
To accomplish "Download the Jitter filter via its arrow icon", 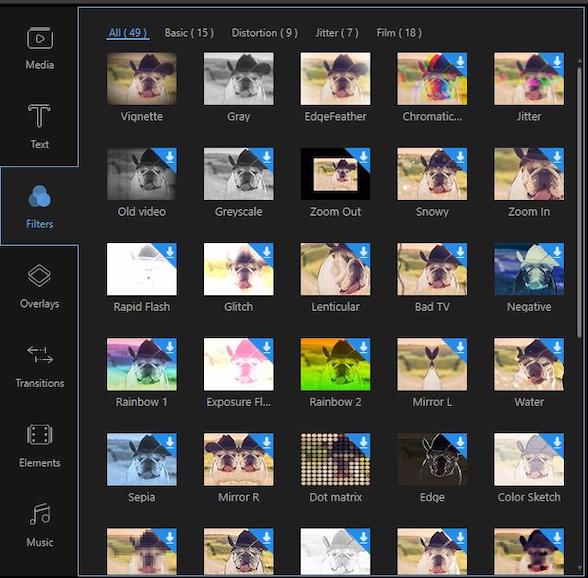I will [557, 61].
